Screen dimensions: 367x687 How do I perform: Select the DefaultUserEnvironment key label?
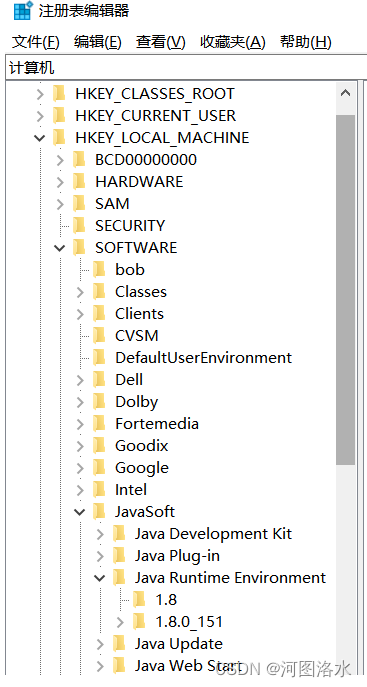click(x=204, y=358)
